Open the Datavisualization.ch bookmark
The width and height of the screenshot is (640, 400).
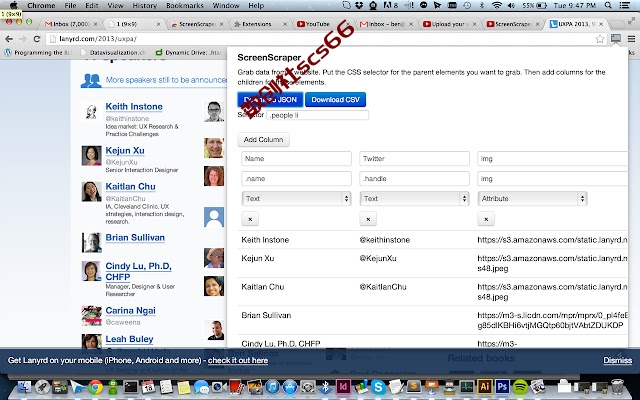click(x=113, y=53)
